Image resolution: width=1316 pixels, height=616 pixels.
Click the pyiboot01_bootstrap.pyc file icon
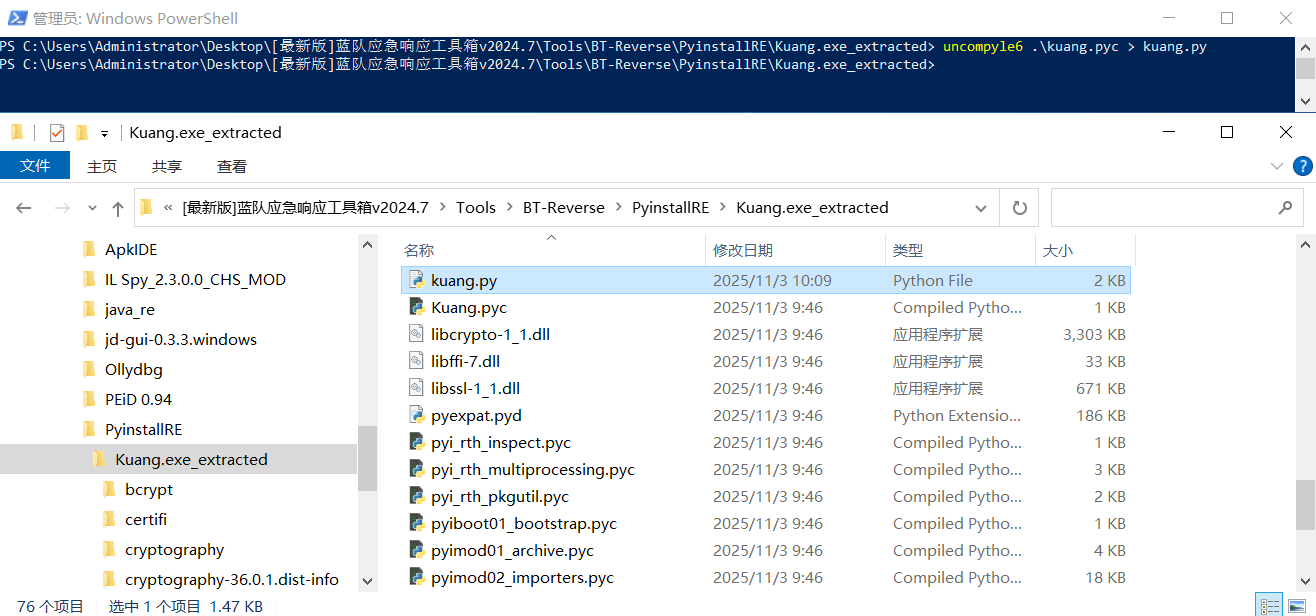[x=417, y=524]
